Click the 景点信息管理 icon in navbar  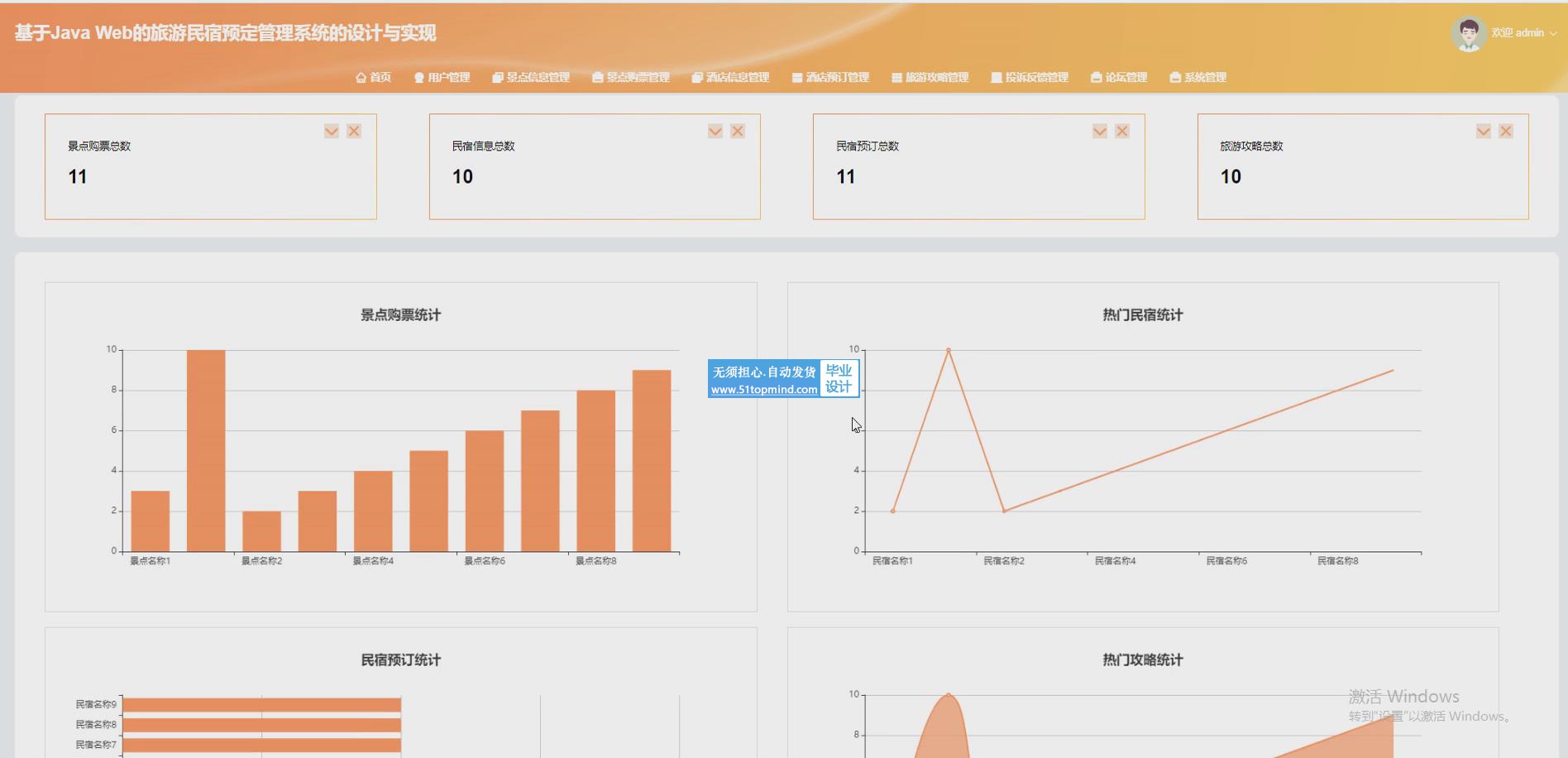click(x=497, y=78)
